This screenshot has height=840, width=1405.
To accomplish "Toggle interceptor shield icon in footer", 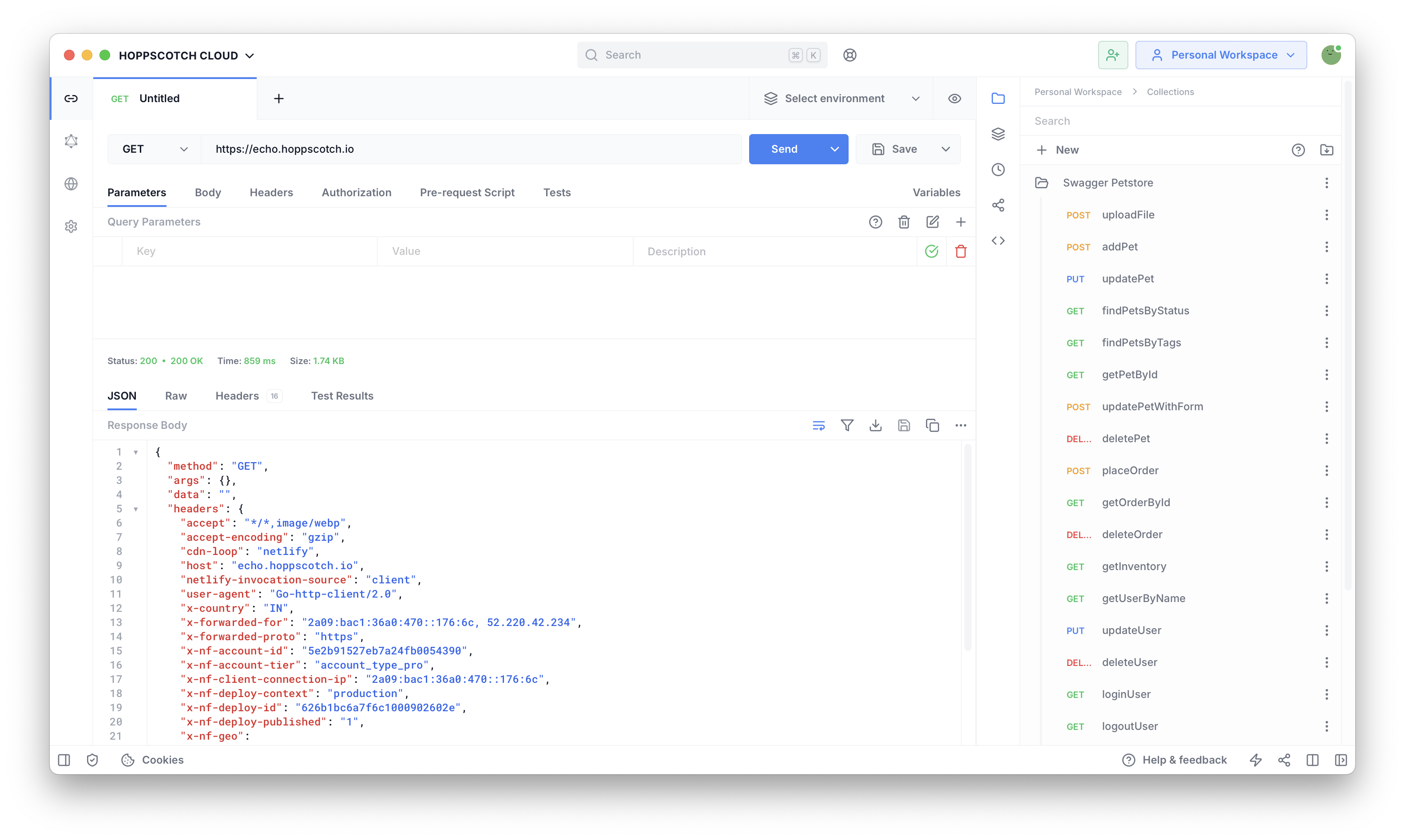I will click(x=92, y=760).
